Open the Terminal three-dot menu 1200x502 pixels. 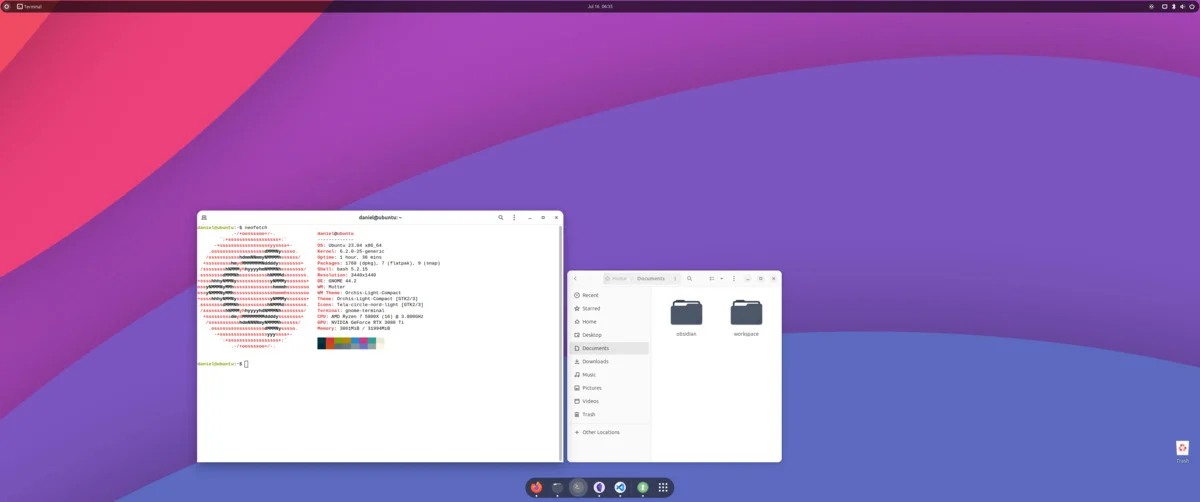pyautogui.click(x=514, y=217)
